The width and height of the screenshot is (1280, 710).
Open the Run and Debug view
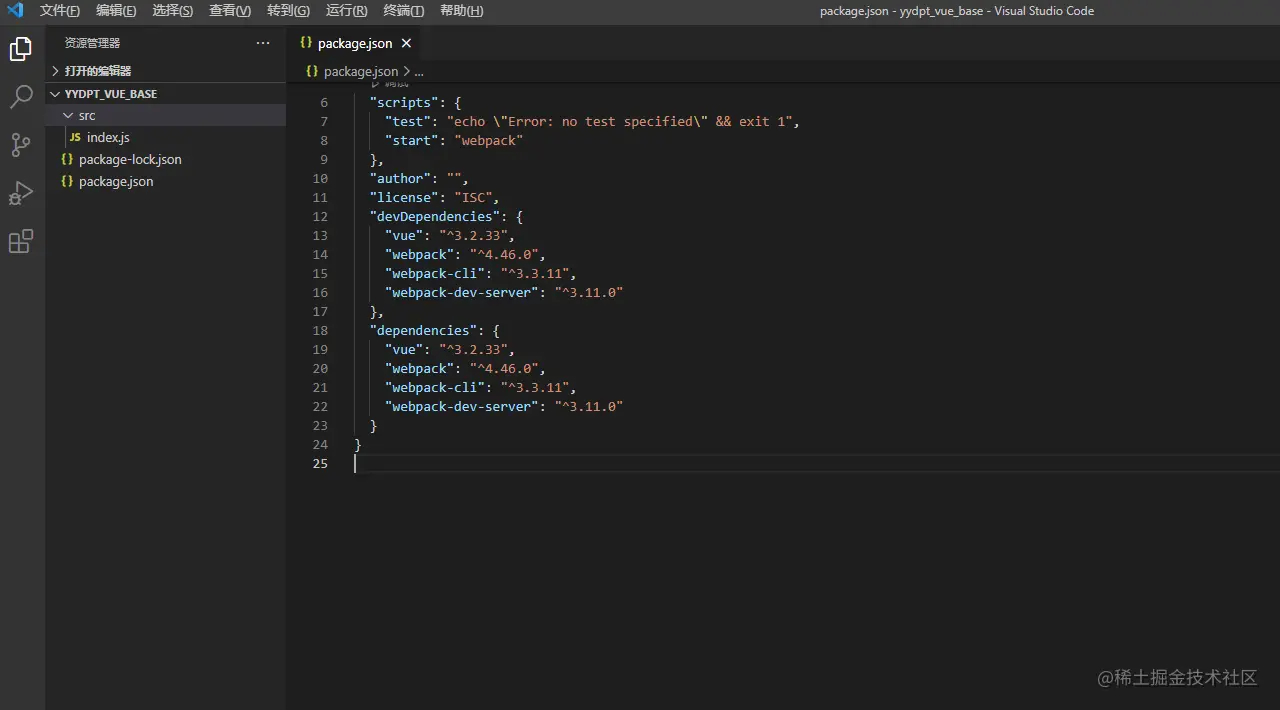pyautogui.click(x=20, y=193)
